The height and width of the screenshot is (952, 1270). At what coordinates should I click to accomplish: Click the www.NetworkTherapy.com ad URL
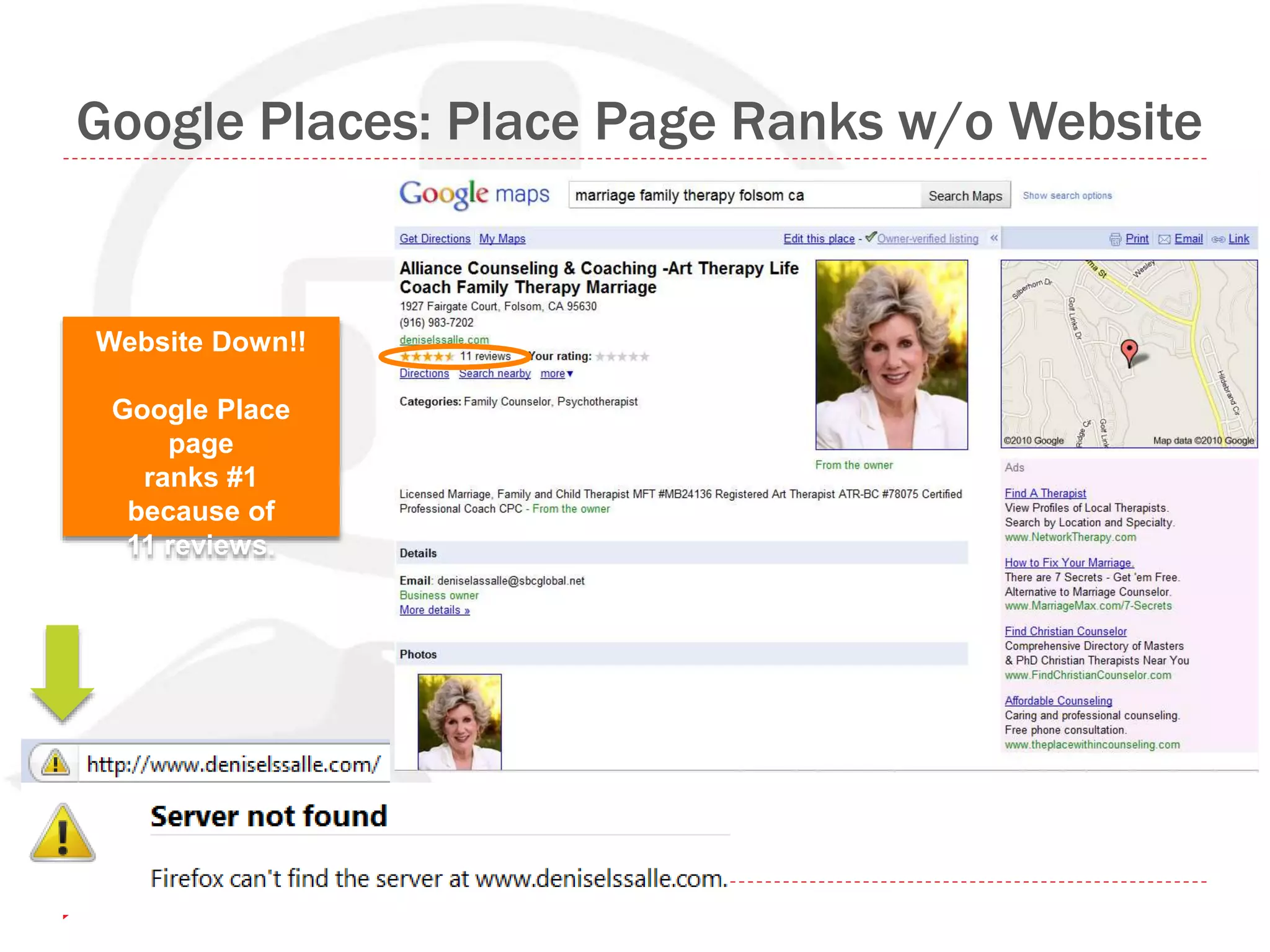tap(1071, 537)
